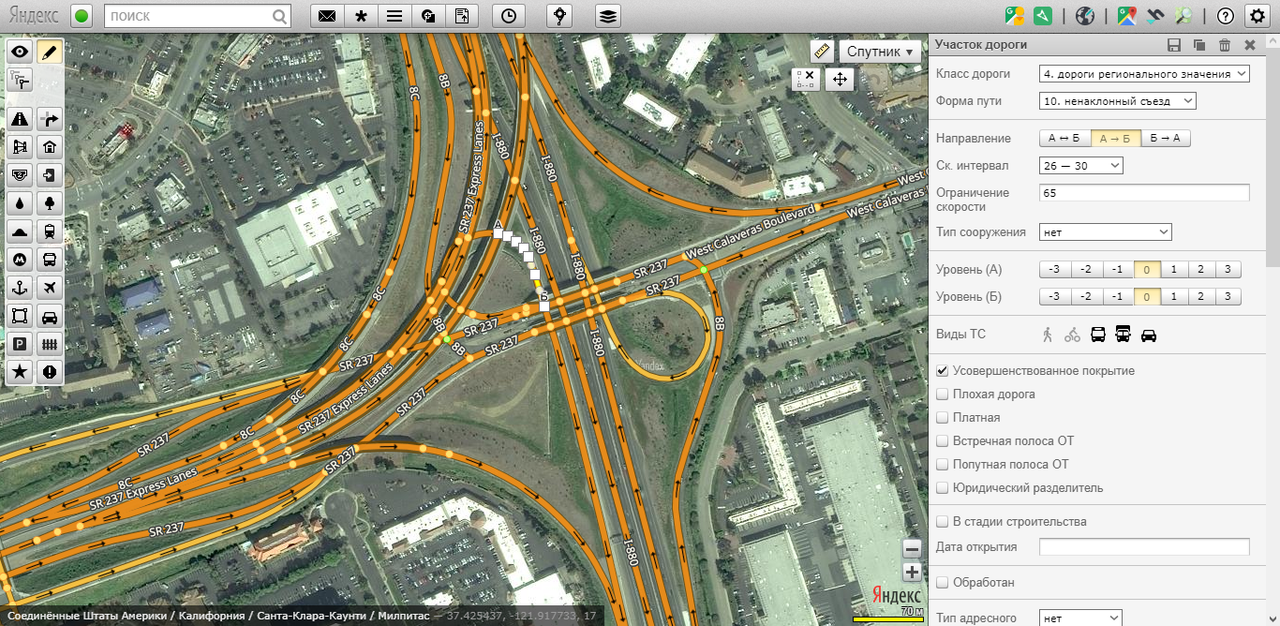Set direction to Б → А

point(1165,139)
